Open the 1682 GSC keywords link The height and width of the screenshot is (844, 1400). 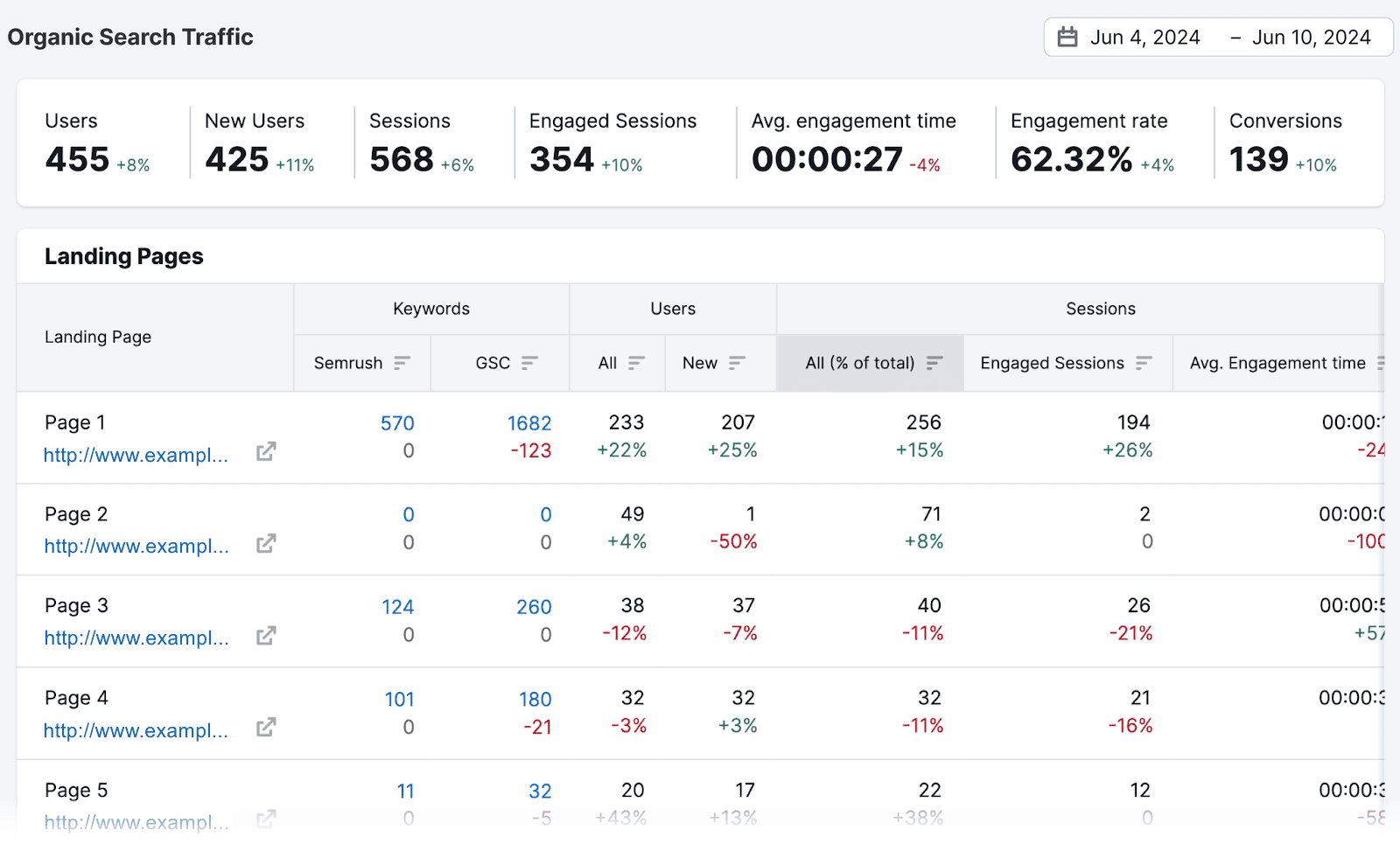pos(529,422)
